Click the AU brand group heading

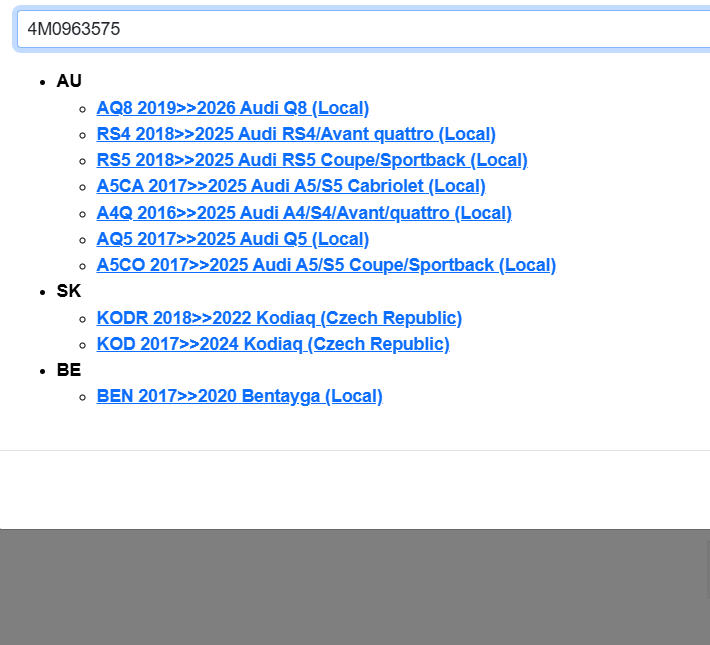(69, 81)
